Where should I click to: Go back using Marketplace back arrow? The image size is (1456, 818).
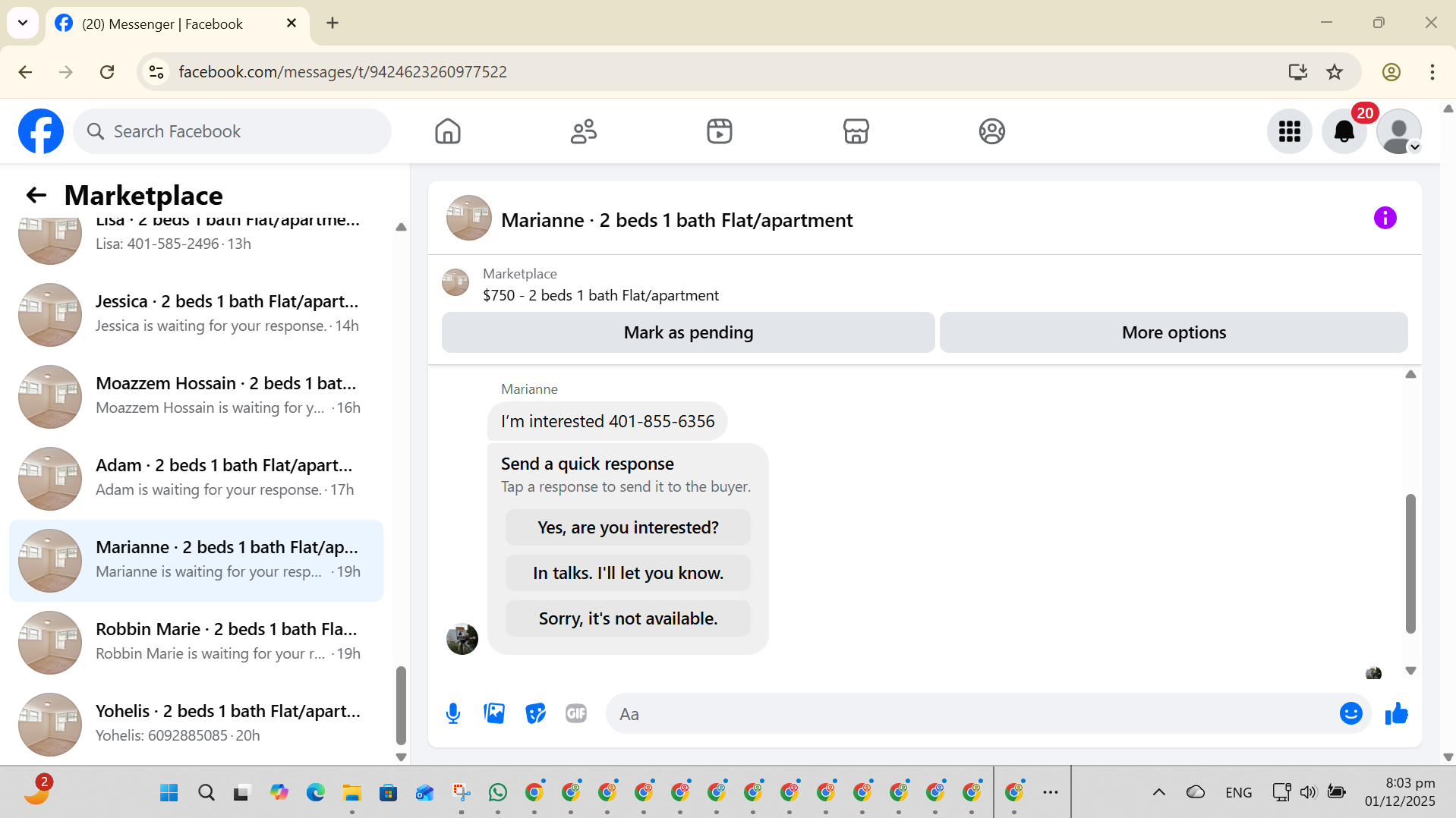(x=36, y=195)
